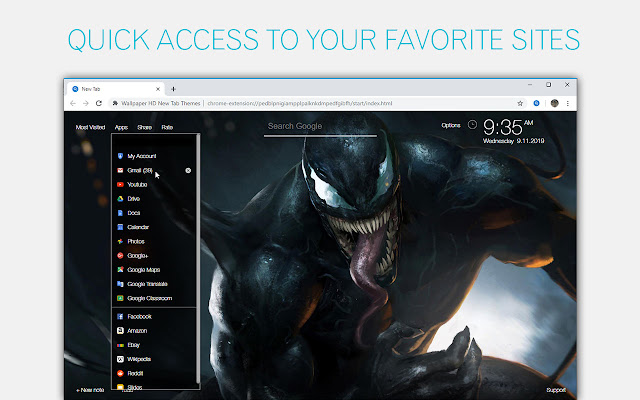Screen dimensions: 640x400
Task: Open the Share menu
Action: click(x=144, y=127)
